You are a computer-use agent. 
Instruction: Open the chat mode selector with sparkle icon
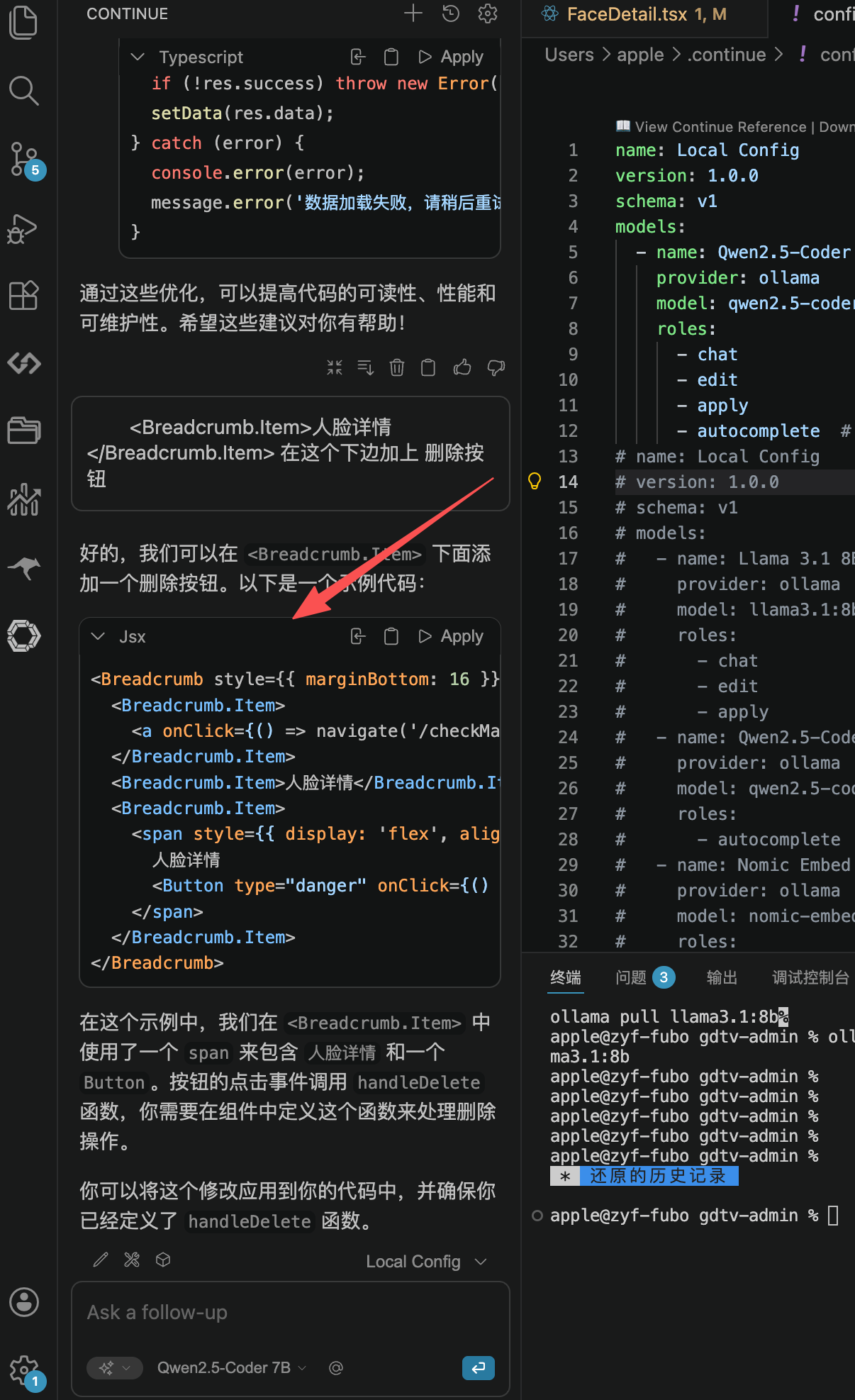point(115,1367)
